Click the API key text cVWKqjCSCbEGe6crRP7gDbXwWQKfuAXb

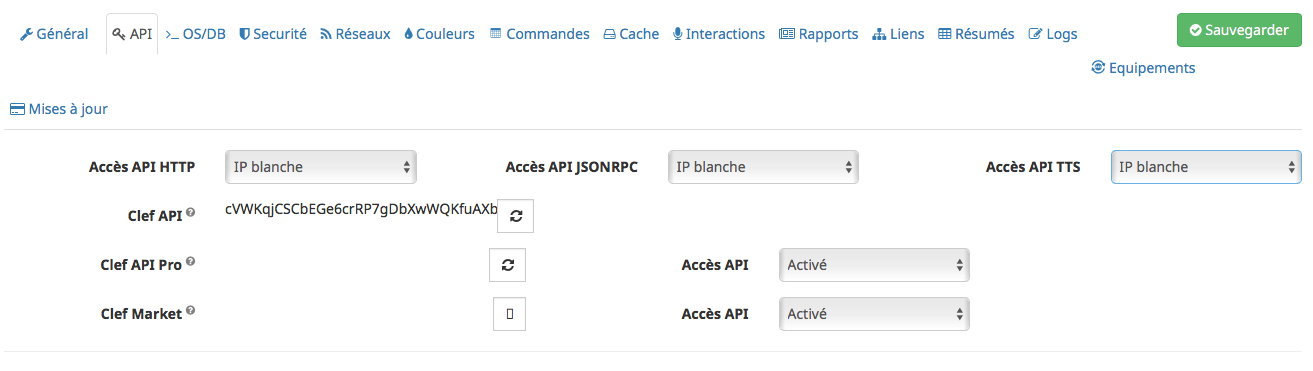point(361,210)
